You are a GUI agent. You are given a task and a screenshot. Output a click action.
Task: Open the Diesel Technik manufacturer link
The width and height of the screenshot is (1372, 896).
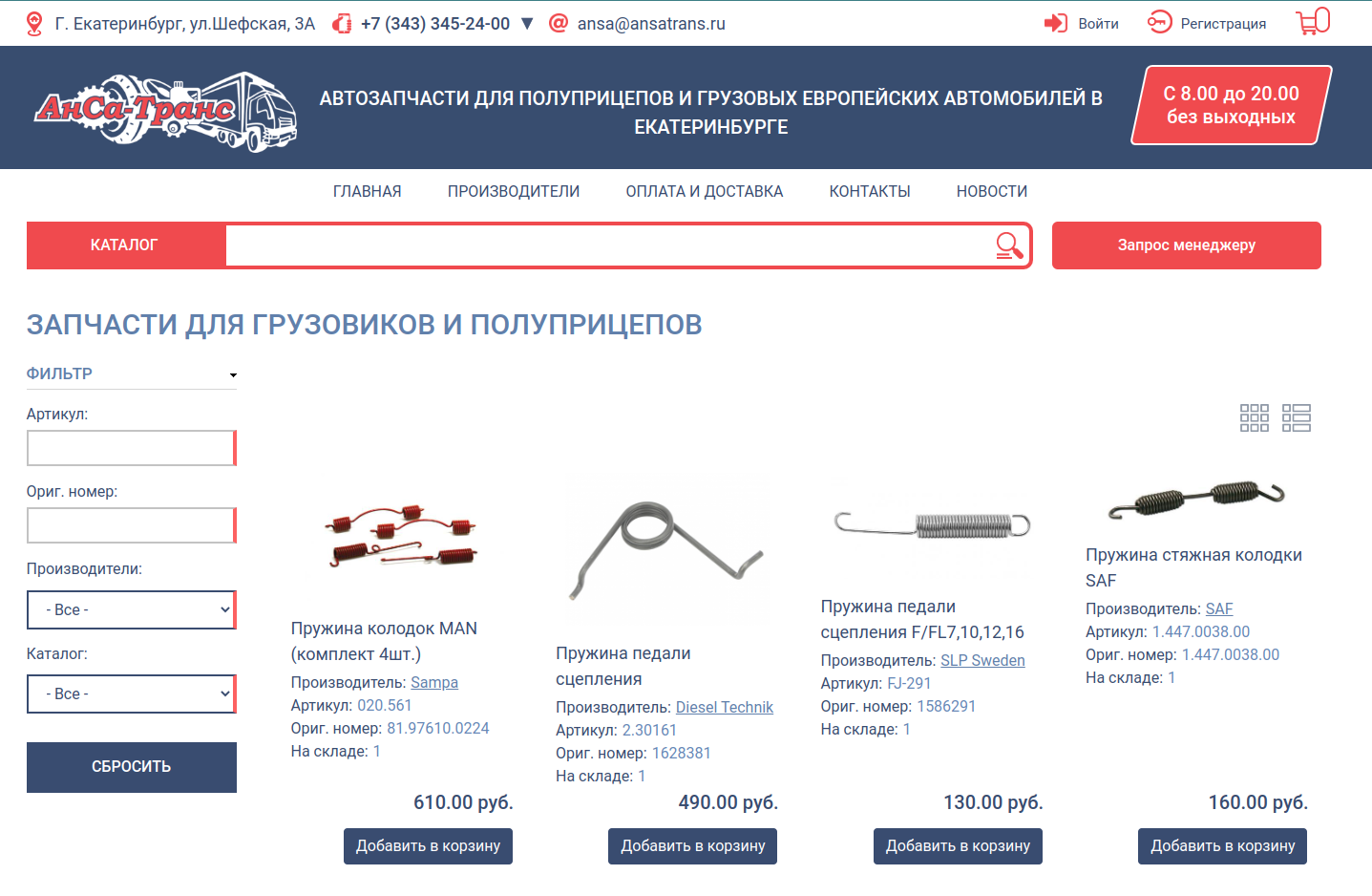pos(725,707)
